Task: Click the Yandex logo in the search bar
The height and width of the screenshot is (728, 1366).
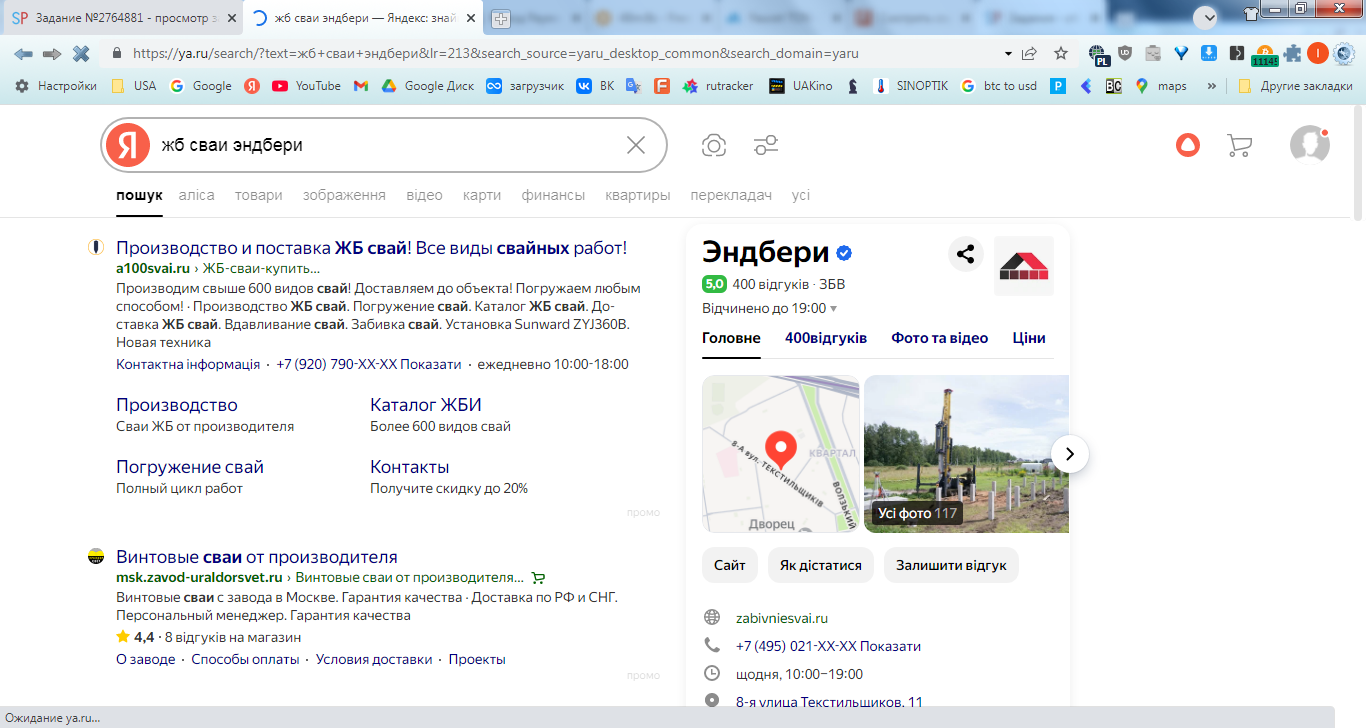Action: coord(128,145)
